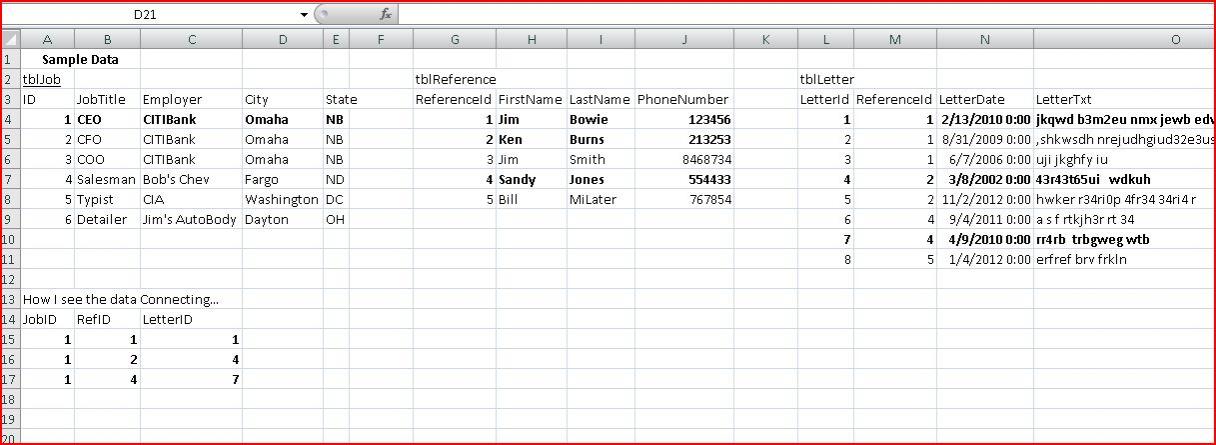Click the 'FirstName' header cell

coord(531,100)
